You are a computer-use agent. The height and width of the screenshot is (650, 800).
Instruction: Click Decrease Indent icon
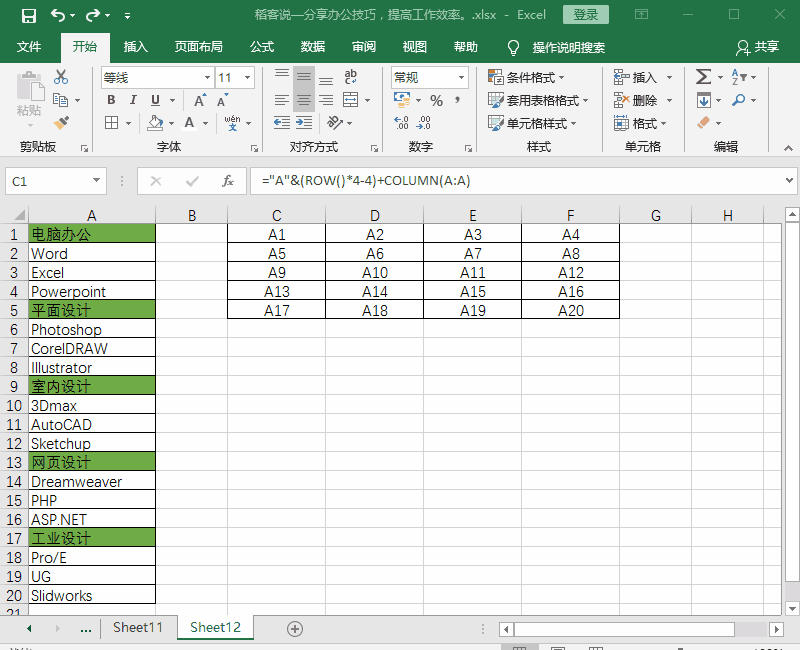pos(282,122)
